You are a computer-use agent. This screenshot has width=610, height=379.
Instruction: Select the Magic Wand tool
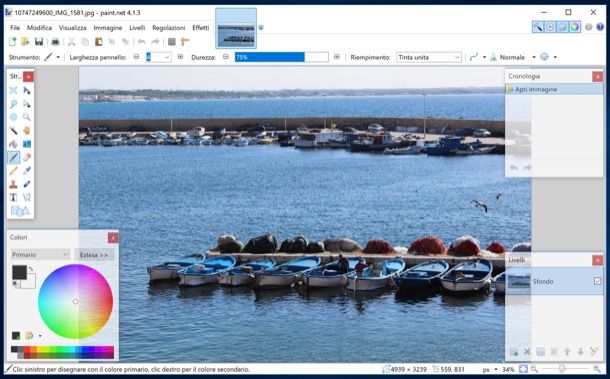13,130
